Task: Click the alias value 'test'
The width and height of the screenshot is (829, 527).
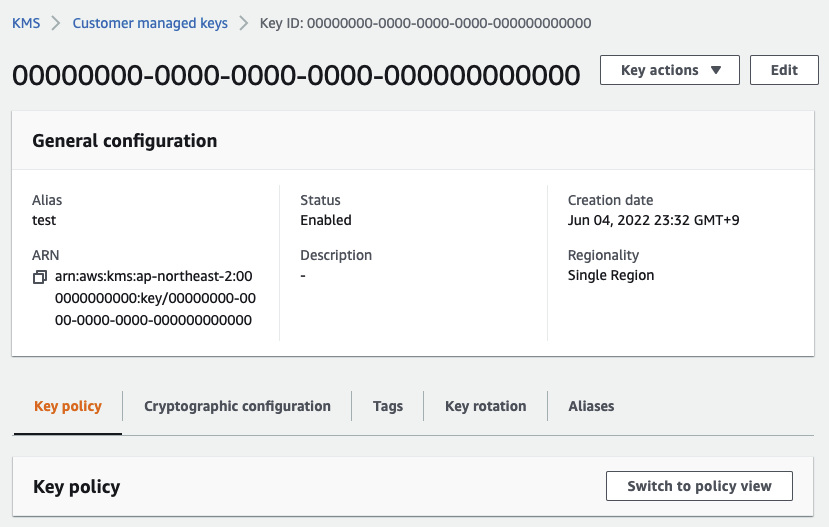Action: pyautogui.click(x=44, y=220)
